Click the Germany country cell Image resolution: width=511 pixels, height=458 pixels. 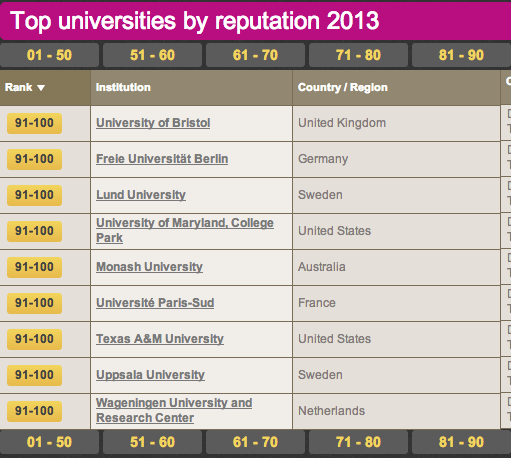tap(396, 159)
